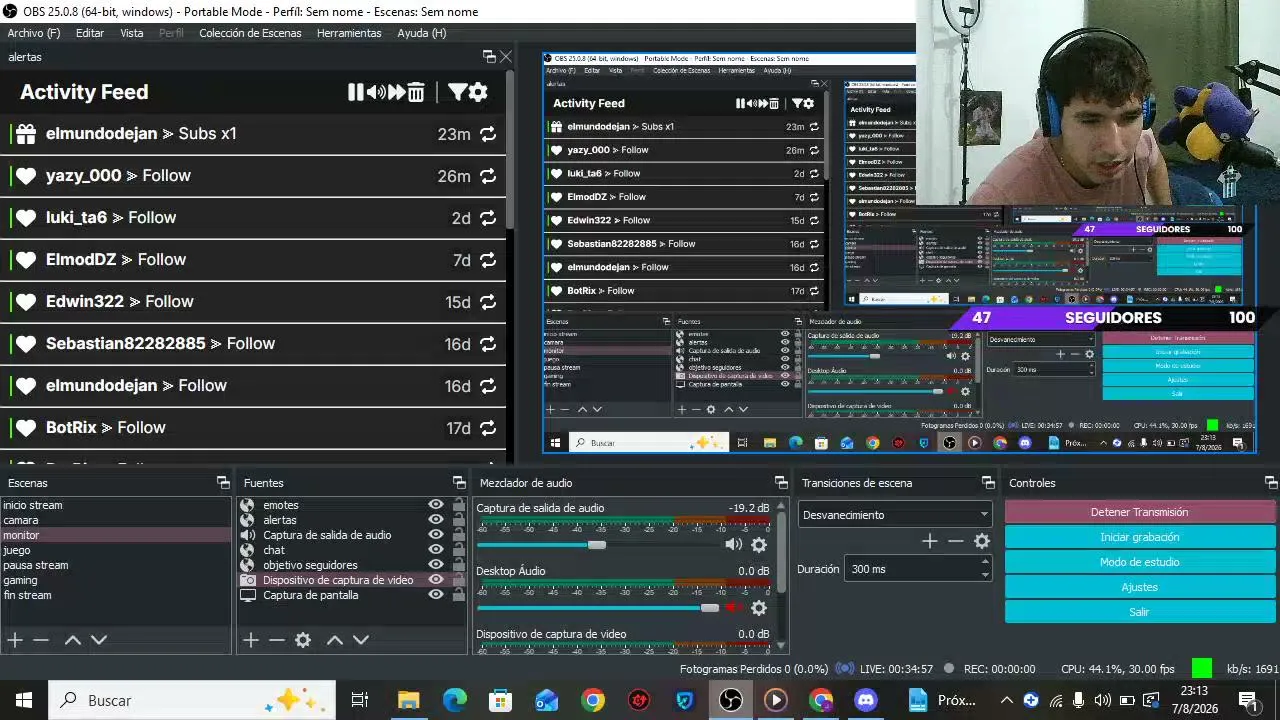Click the Salir button
The image size is (1280, 720).
pyautogui.click(x=1140, y=612)
